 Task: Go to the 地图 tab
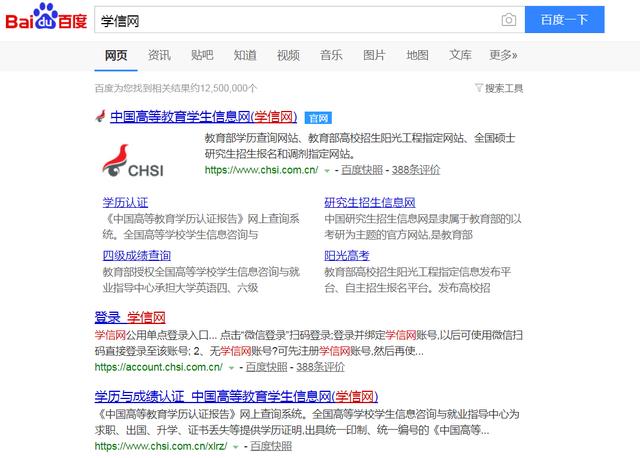click(417, 54)
